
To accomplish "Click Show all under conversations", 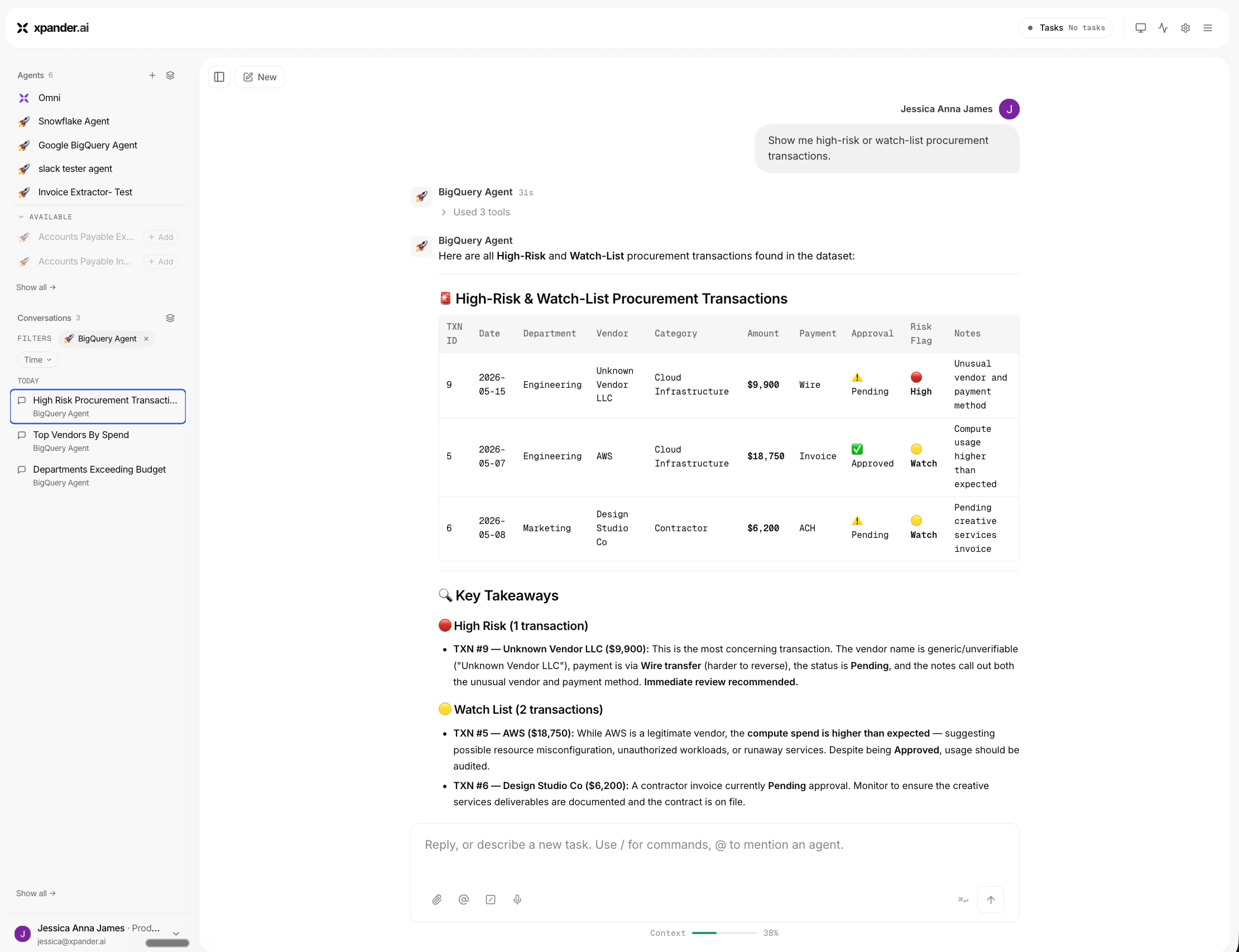I will coord(36,893).
